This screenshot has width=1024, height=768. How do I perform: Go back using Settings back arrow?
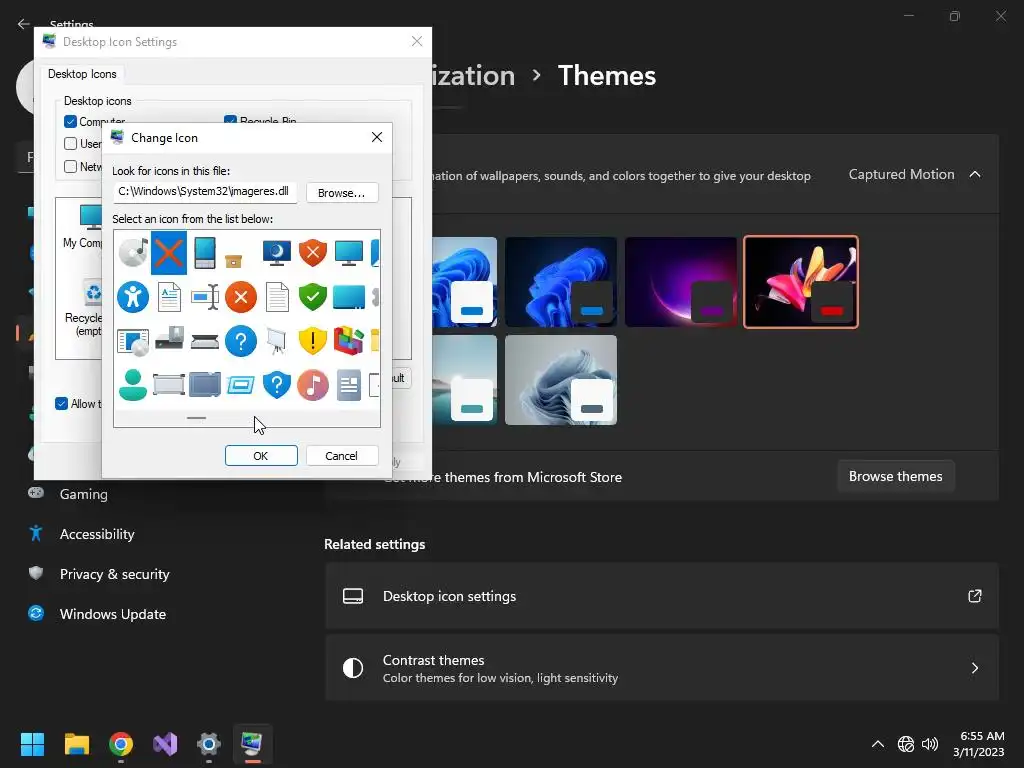coord(24,24)
